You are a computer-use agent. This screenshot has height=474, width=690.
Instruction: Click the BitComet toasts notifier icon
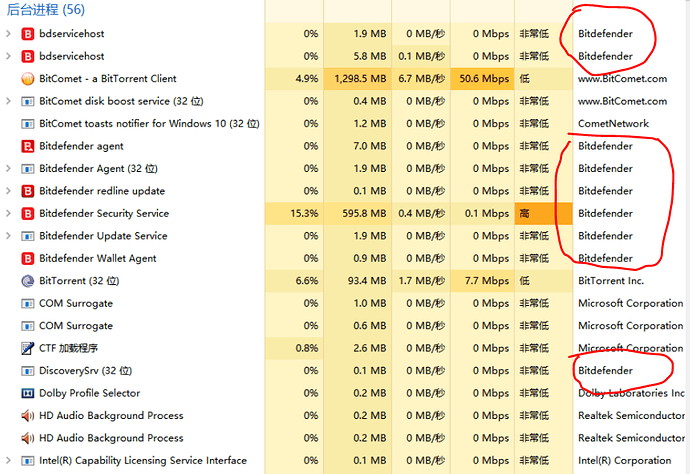(x=27, y=124)
